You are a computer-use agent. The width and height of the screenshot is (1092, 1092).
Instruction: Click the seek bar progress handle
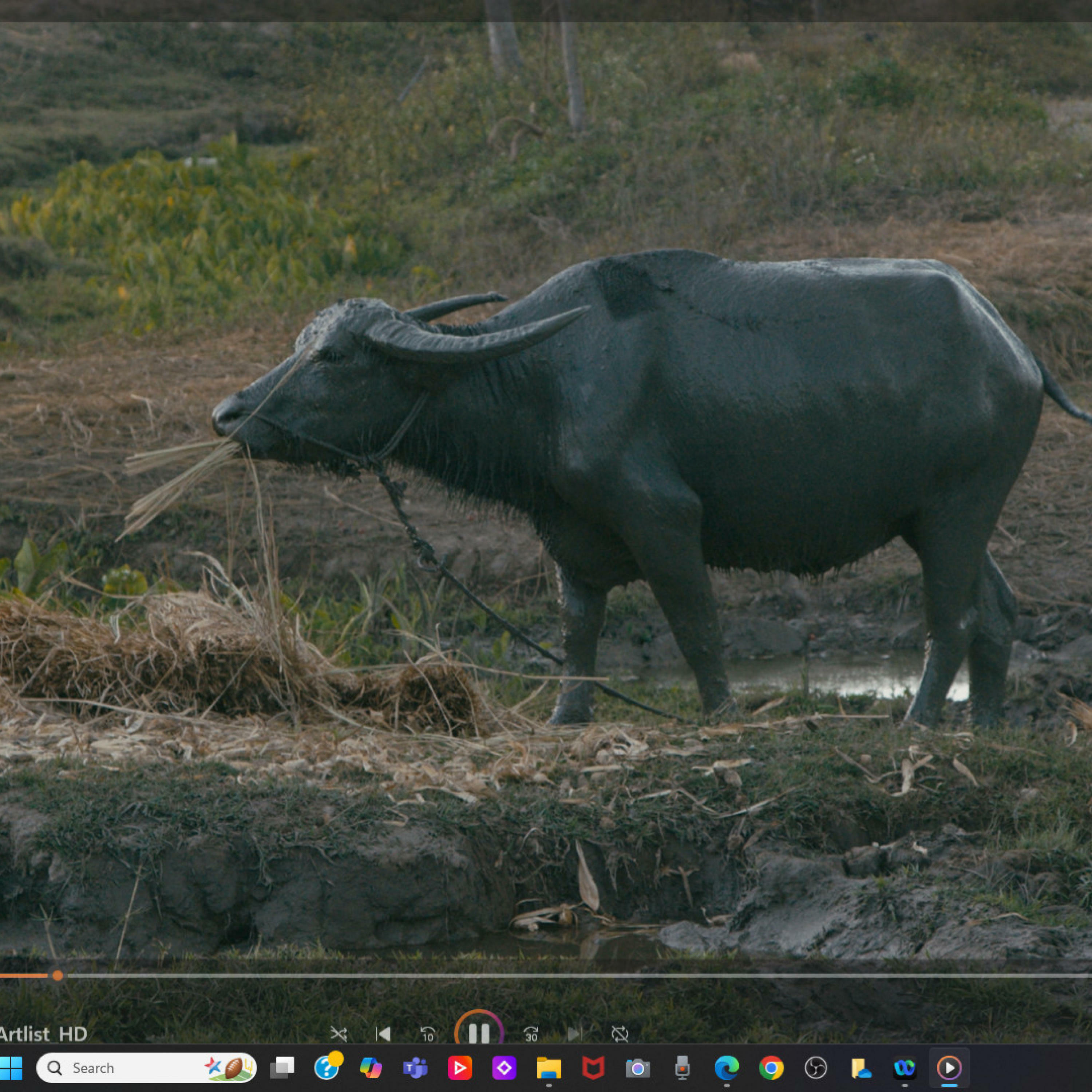click(x=58, y=975)
